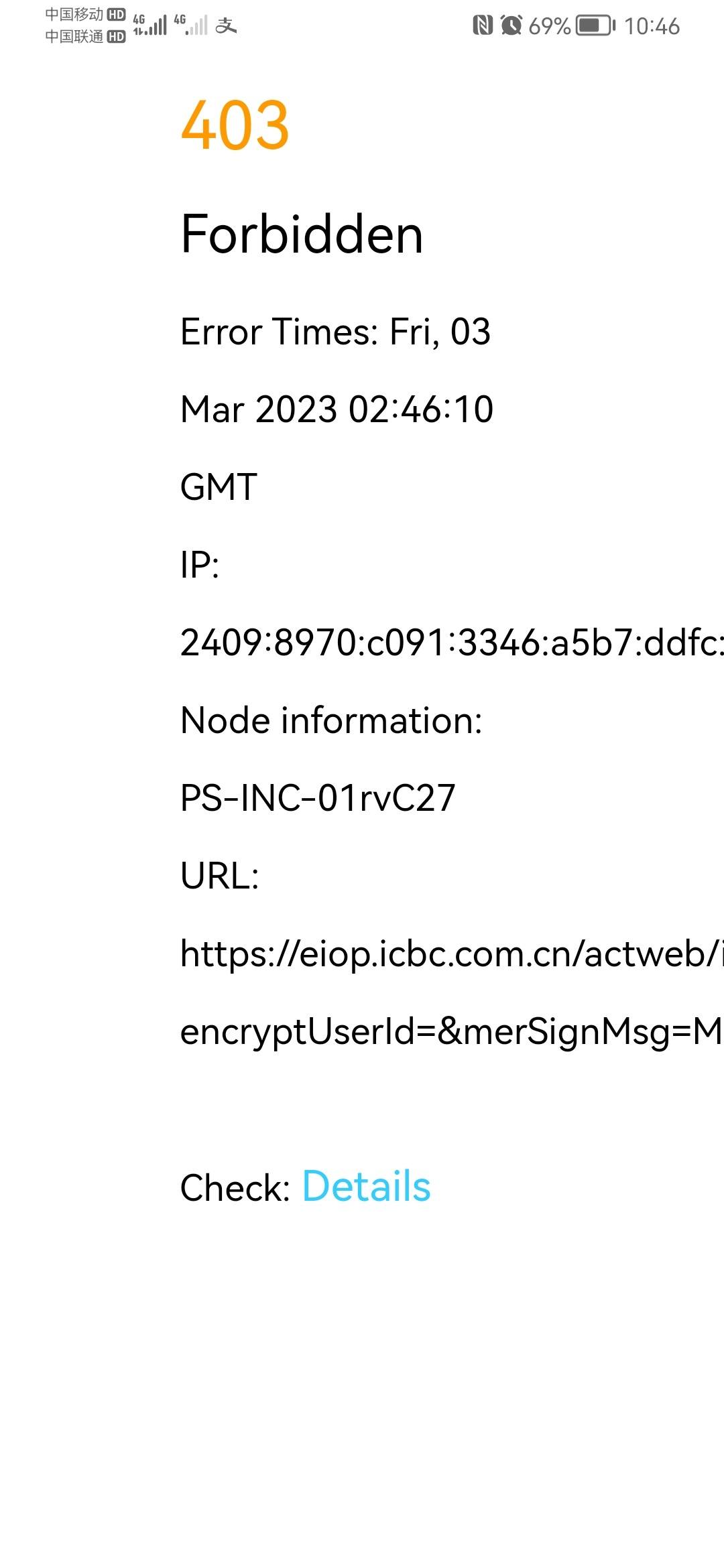Tap the 10:46 clock in status bar
The height and width of the screenshot is (1568, 724).
(652, 26)
